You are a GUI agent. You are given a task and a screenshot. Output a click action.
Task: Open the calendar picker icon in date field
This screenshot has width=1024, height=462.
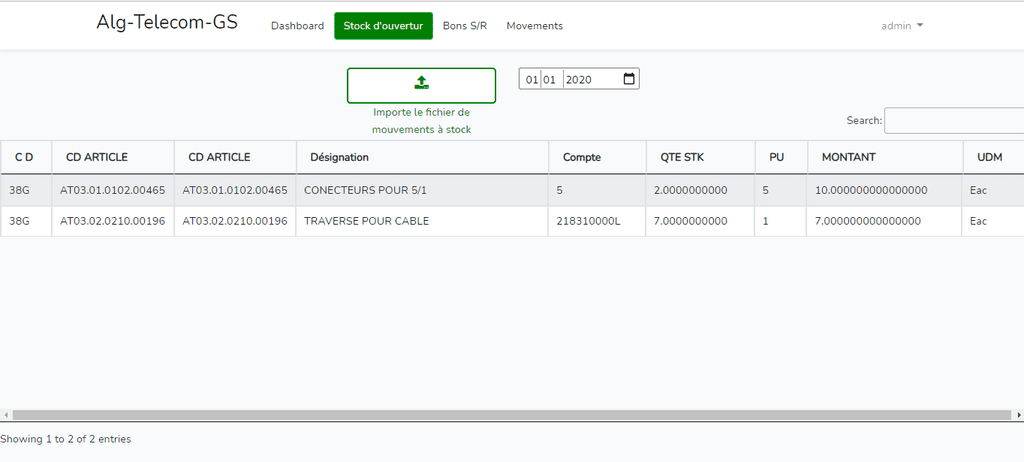[629, 79]
